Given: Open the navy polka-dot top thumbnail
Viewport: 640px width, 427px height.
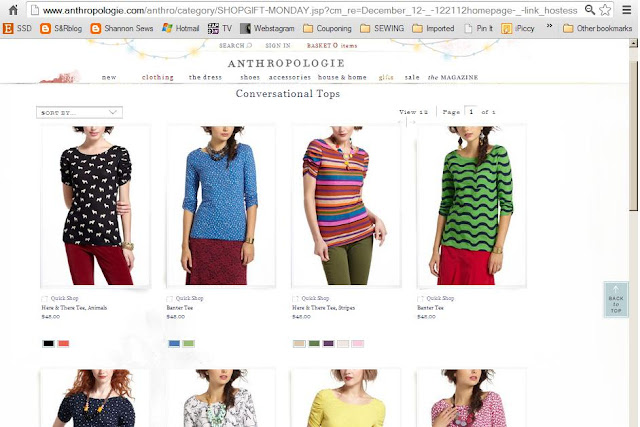Looking at the screenshot, I should [x=95, y=398].
